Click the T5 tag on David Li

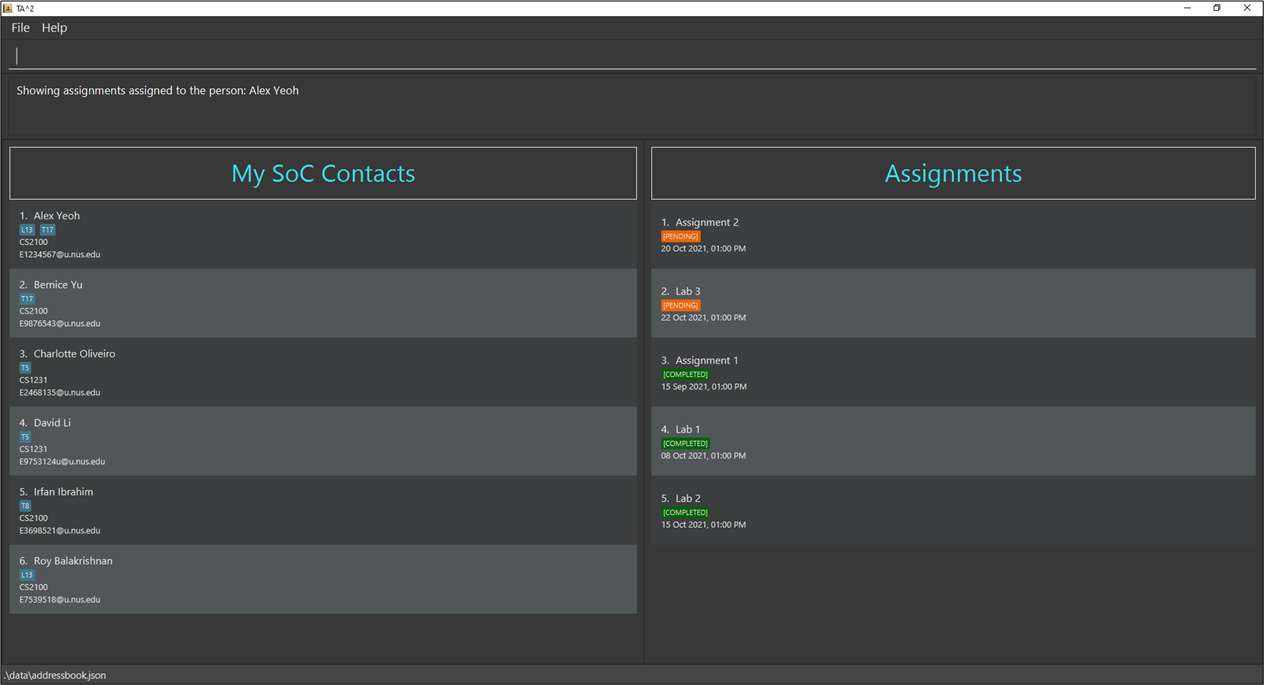[25, 436]
